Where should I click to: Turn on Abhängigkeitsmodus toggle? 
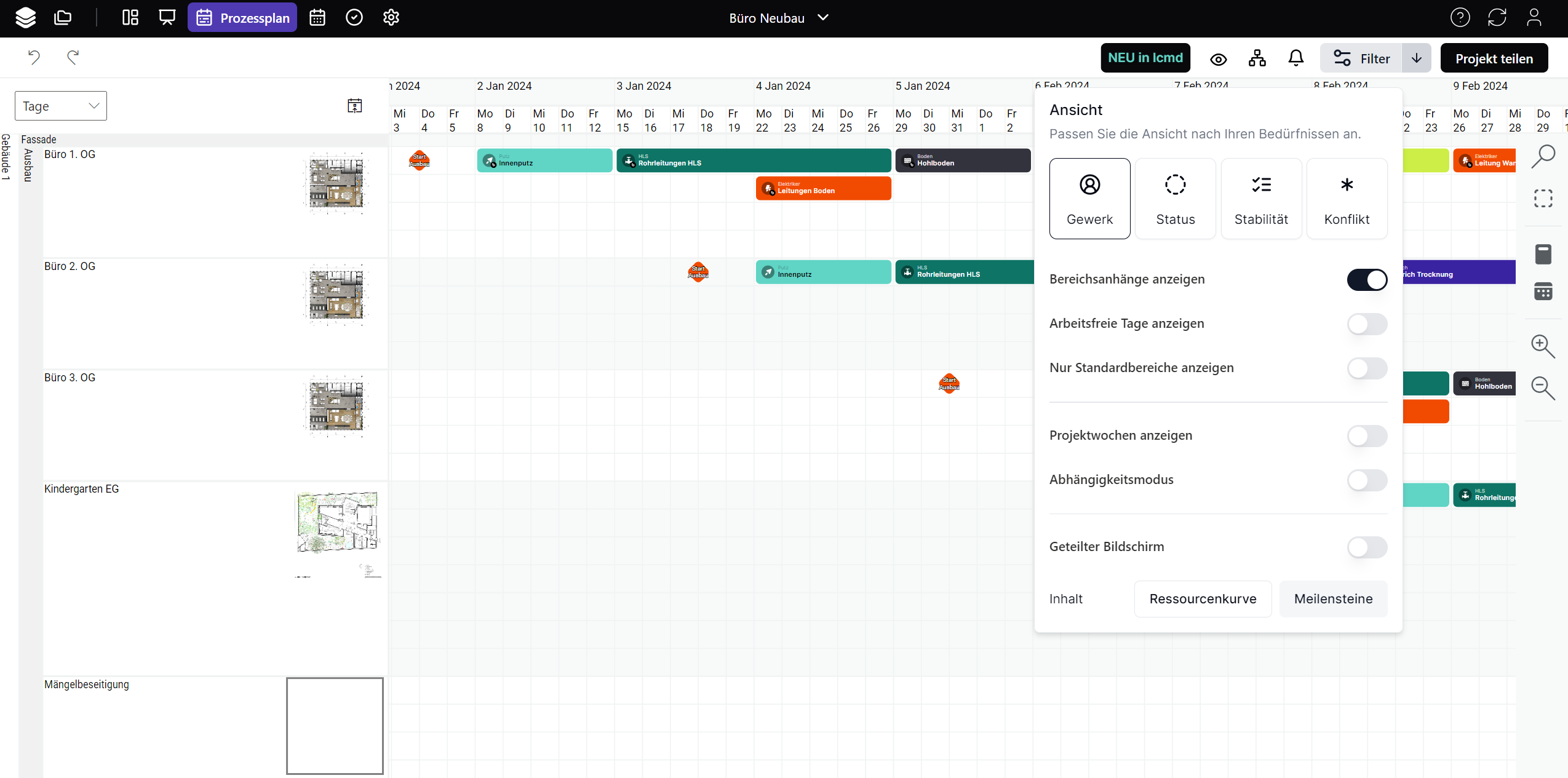click(1367, 480)
